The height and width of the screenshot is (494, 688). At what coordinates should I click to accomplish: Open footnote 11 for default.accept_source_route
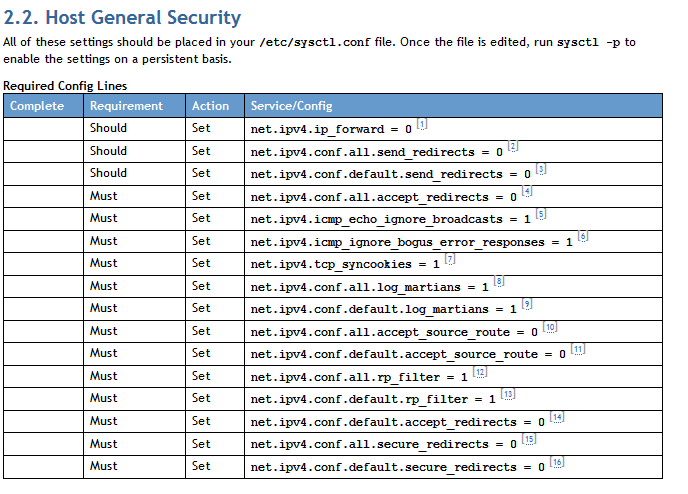click(x=578, y=350)
